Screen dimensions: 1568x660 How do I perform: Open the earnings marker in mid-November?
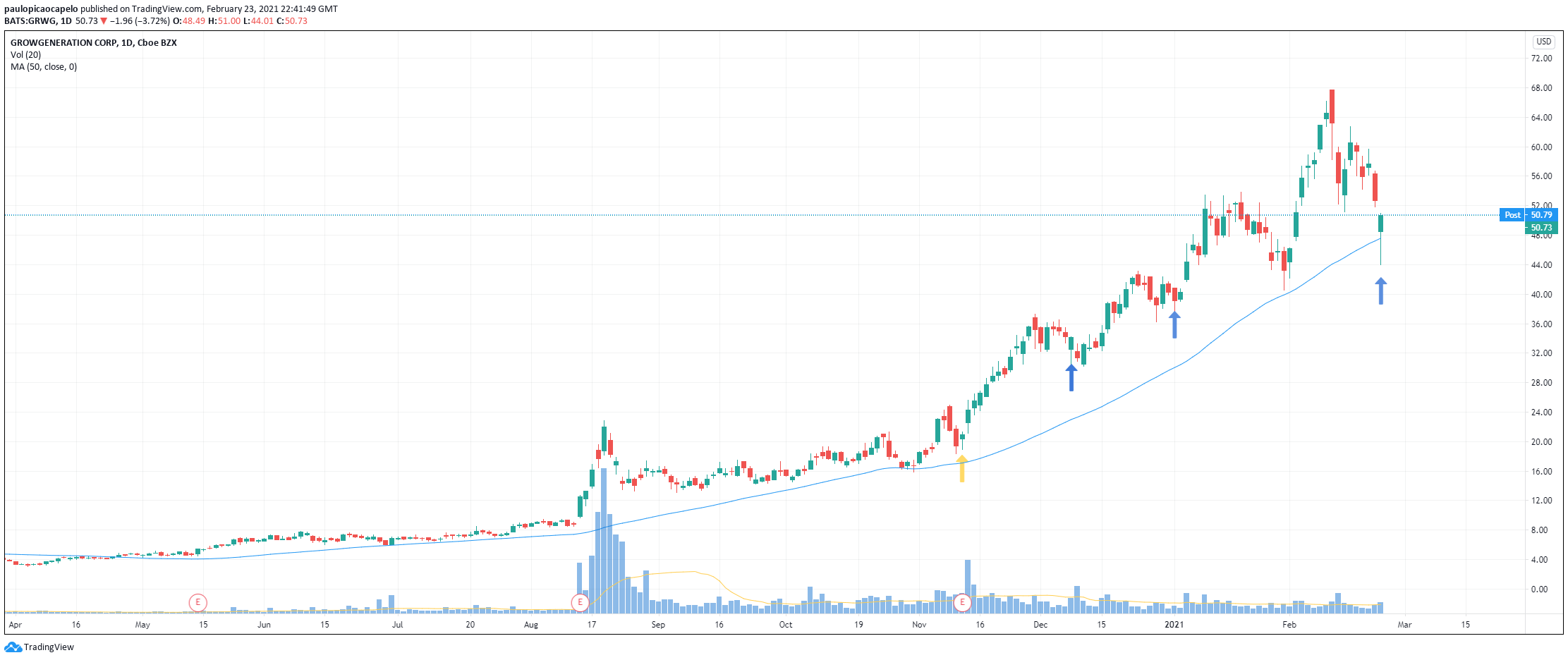962,602
